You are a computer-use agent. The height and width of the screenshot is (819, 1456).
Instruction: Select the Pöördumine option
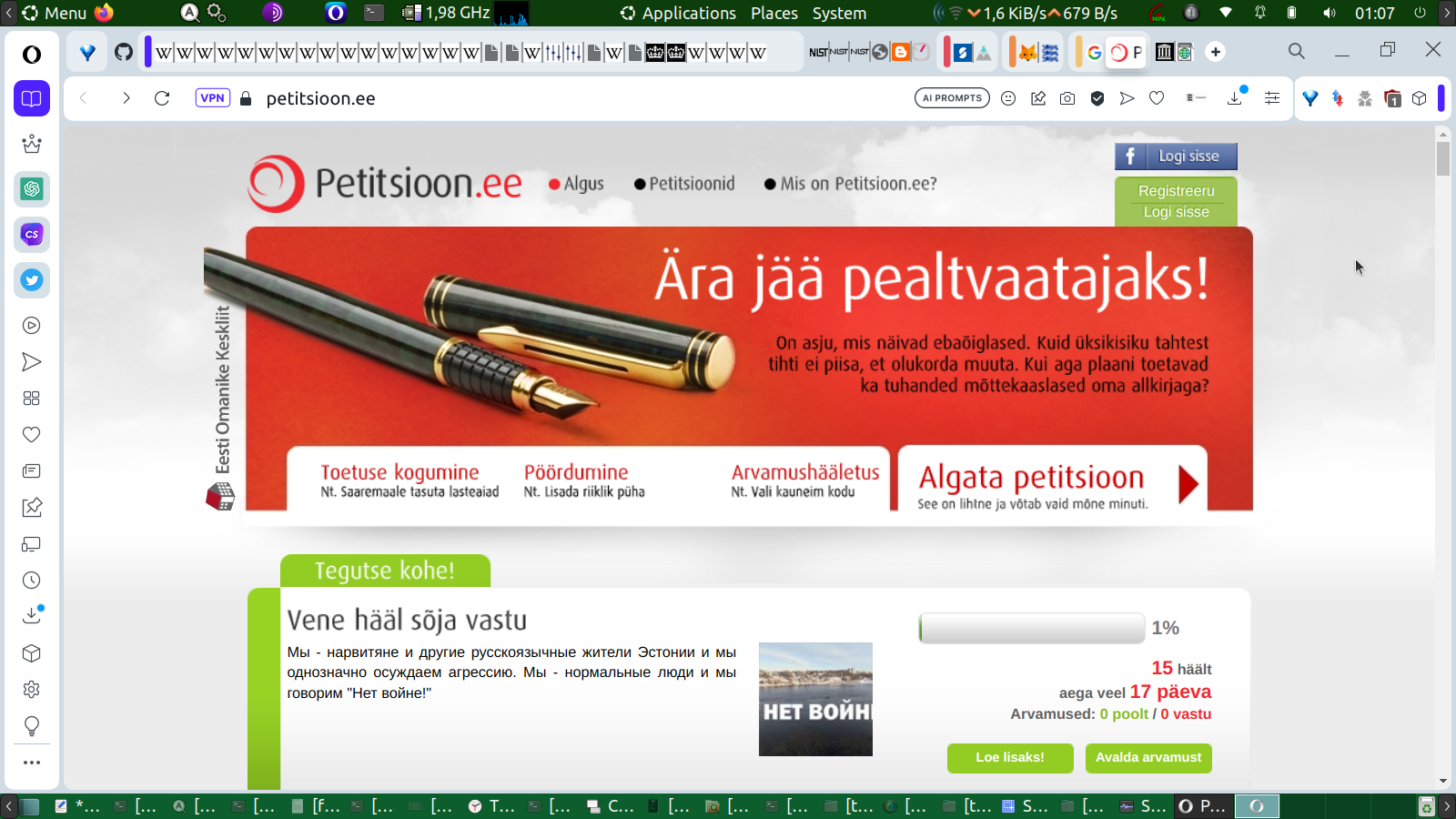pos(584,480)
